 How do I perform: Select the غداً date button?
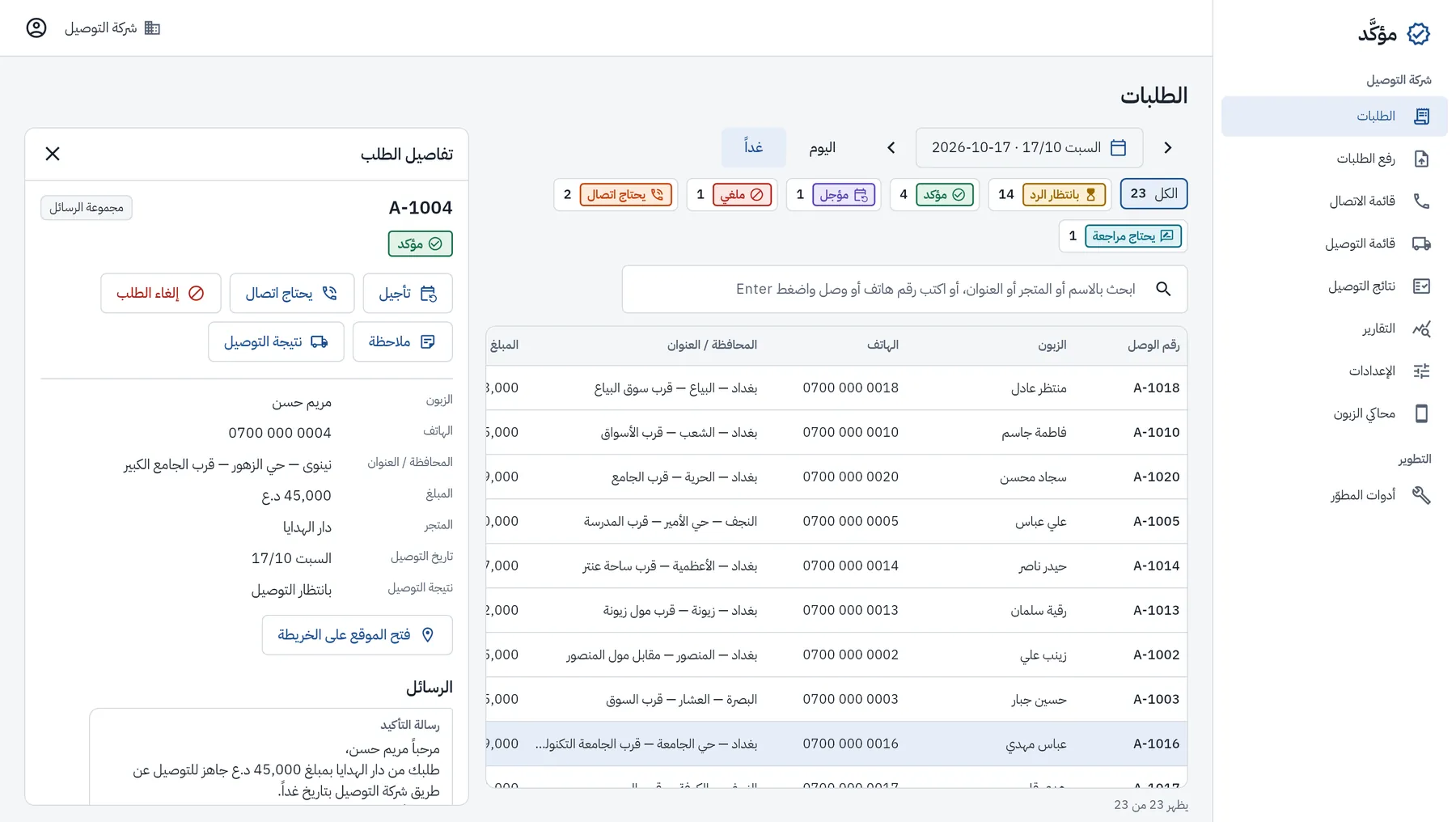753,147
